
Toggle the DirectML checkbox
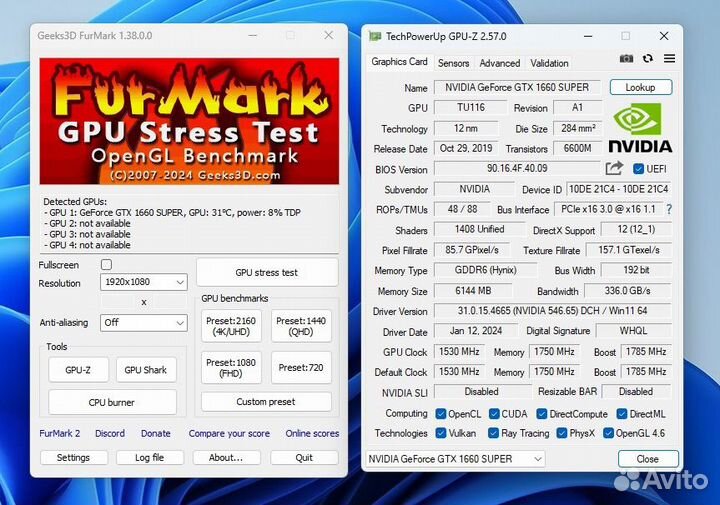click(x=622, y=414)
